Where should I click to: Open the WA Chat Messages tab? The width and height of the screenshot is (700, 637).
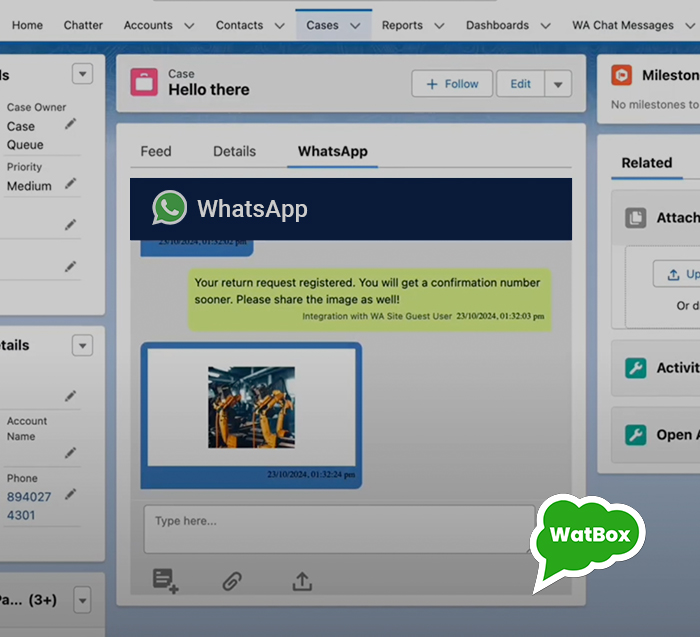click(623, 25)
